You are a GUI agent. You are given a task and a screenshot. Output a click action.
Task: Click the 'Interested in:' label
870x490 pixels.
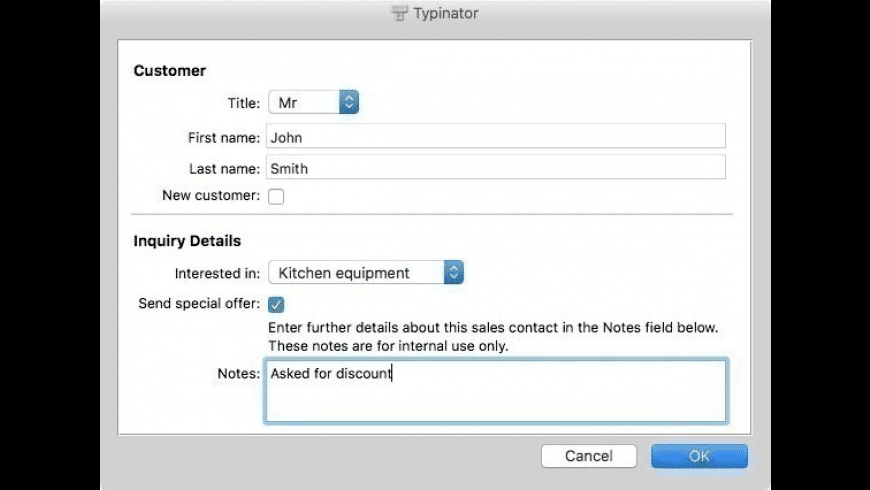pyautogui.click(x=217, y=274)
